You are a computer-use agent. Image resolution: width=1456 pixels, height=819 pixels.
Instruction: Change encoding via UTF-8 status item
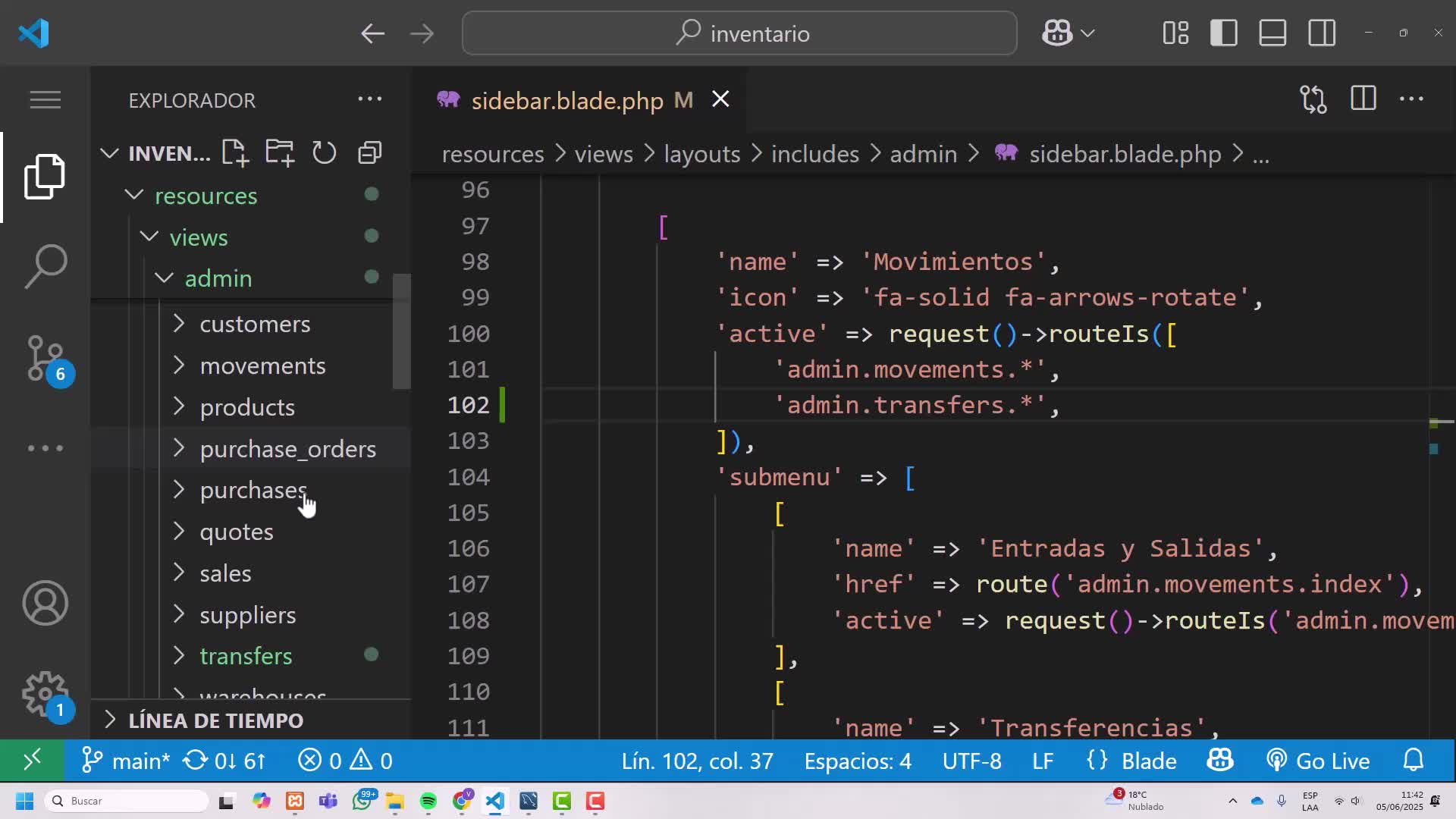[x=971, y=761]
